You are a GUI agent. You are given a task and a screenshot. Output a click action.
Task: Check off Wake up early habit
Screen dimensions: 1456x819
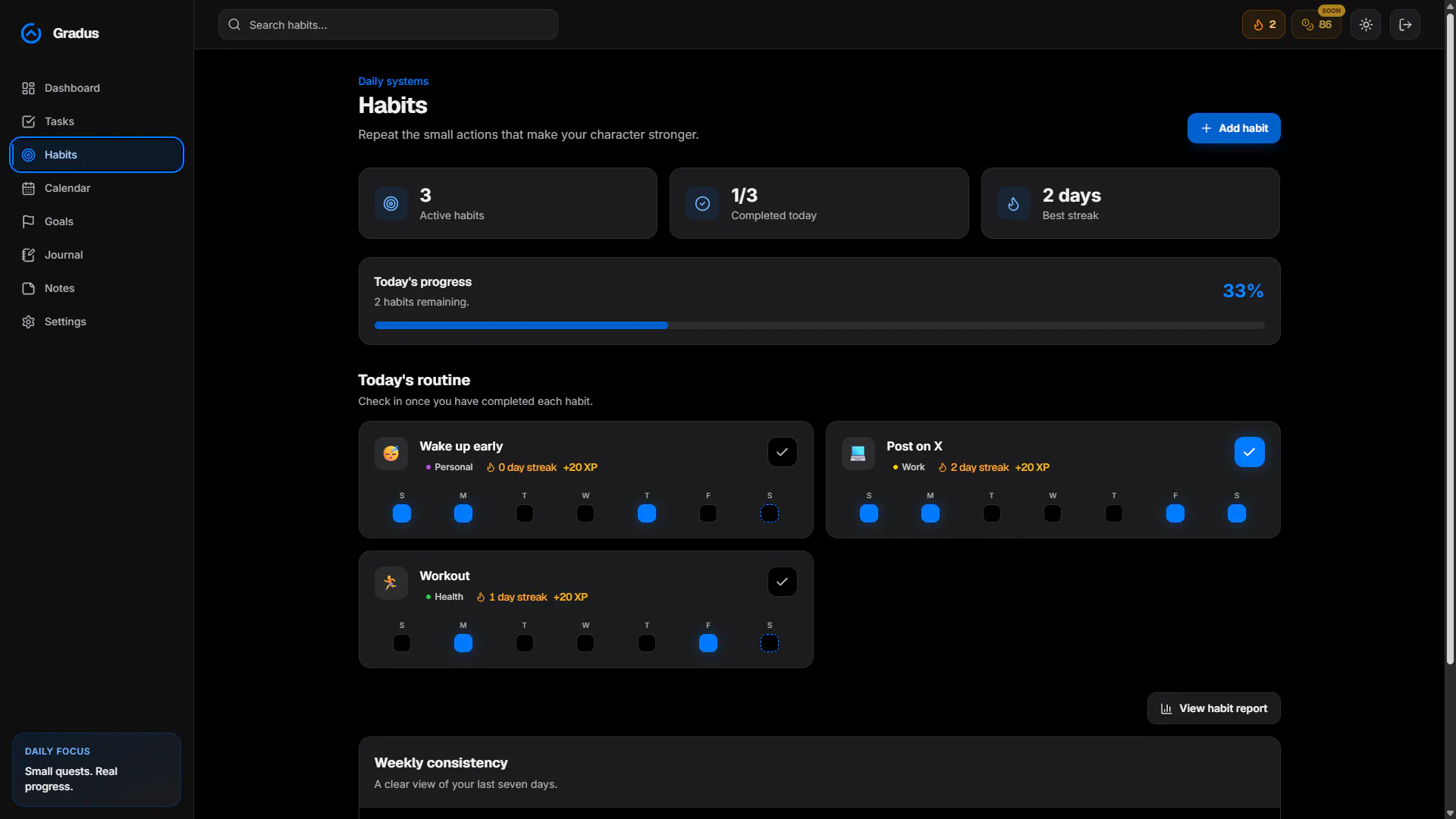coord(782,452)
